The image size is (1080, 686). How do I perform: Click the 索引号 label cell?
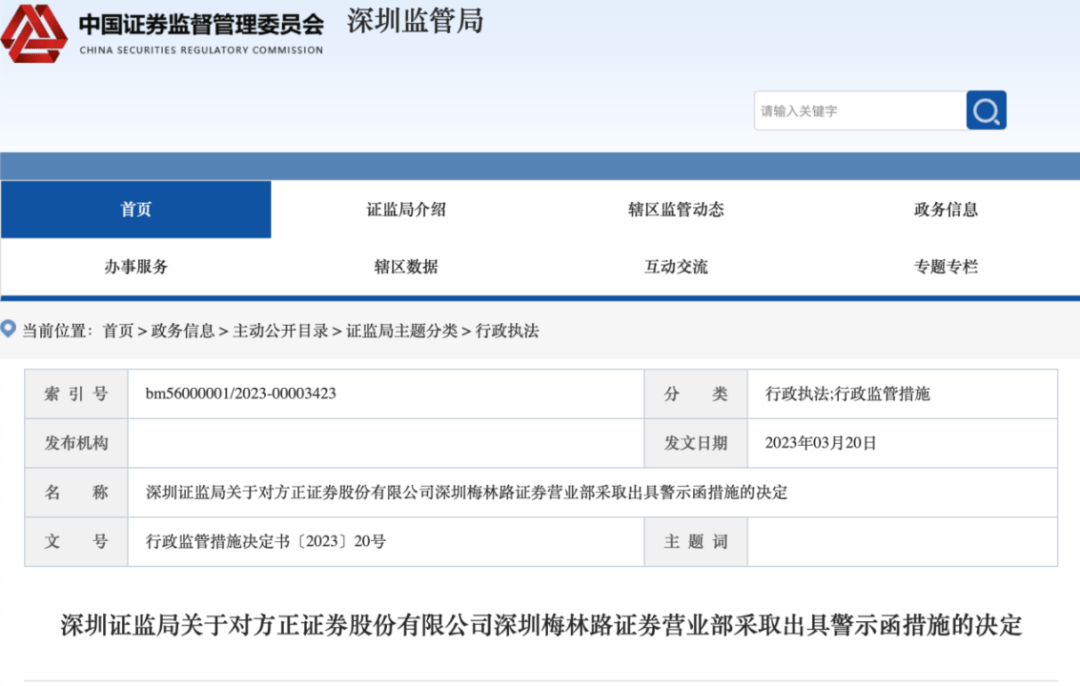coord(76,394)
